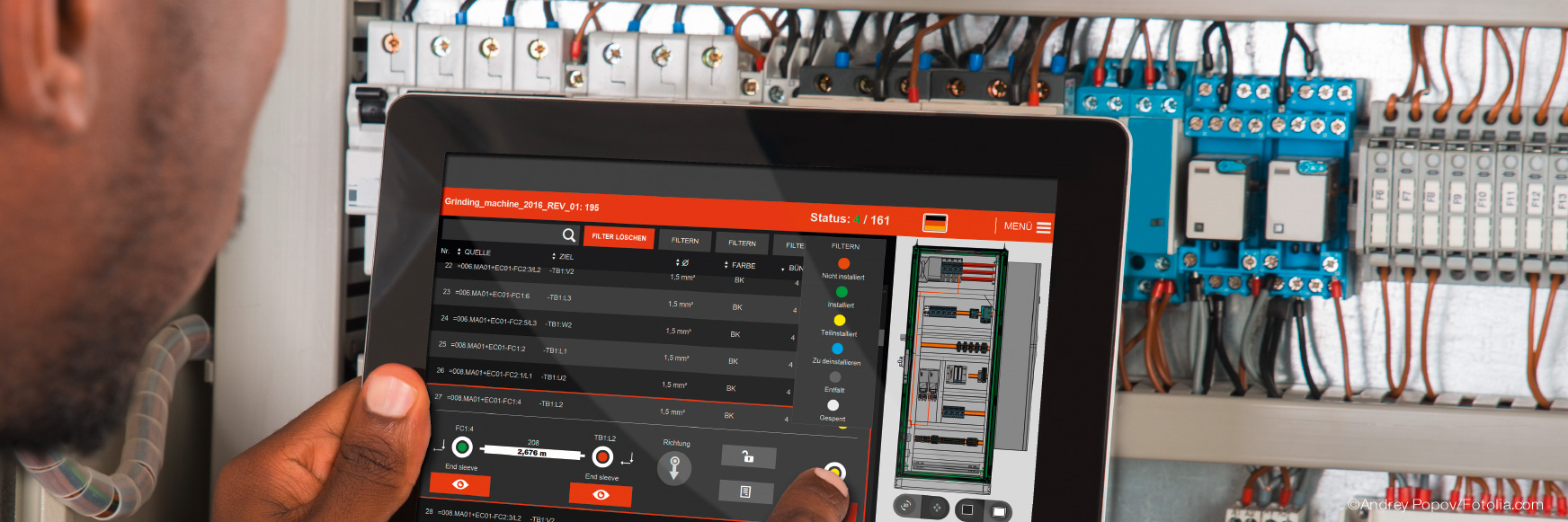Open the first FILTERN dropdown after Filter löschen
The image size is (1568, 522).
tap(684, 241)
